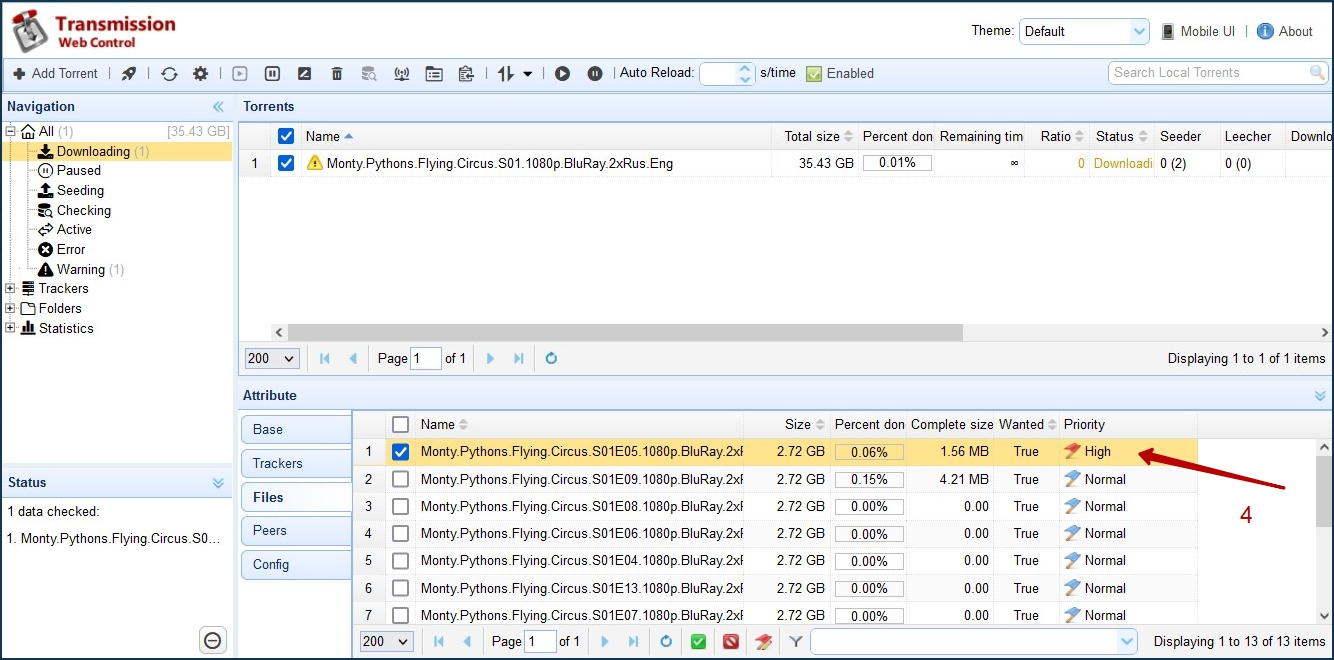Click the rename/edit torrent toolbar icon
Screen dimensions: 1334x660
tap(304, 73)
